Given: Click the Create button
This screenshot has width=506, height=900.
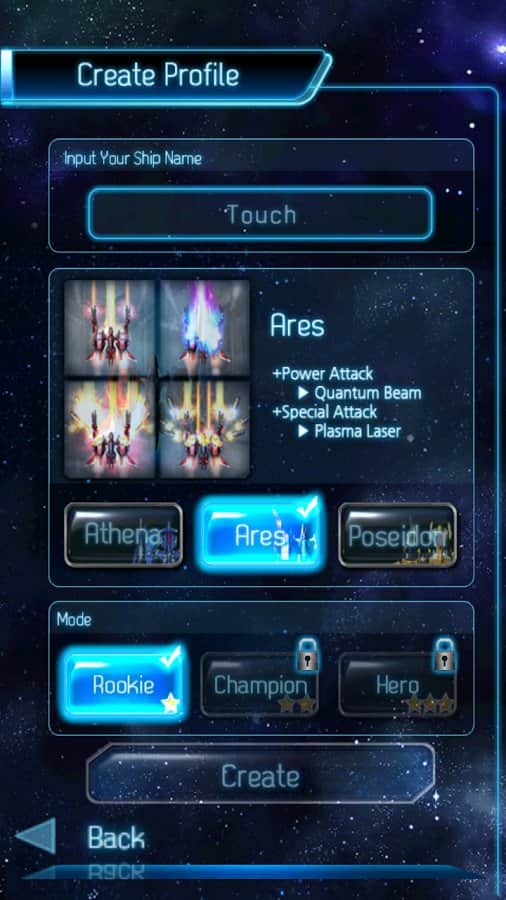Looking at the screenshot, I should tap(260, 776).
